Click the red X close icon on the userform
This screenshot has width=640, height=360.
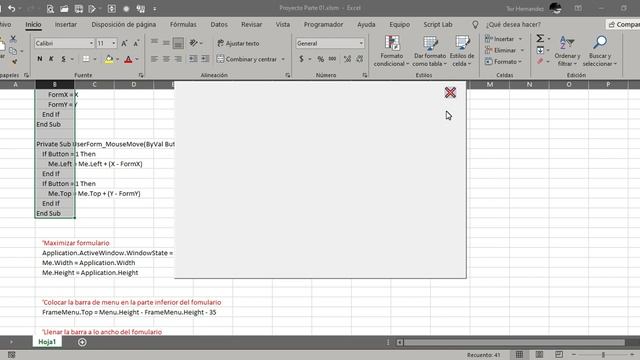(x=450, y=92)
